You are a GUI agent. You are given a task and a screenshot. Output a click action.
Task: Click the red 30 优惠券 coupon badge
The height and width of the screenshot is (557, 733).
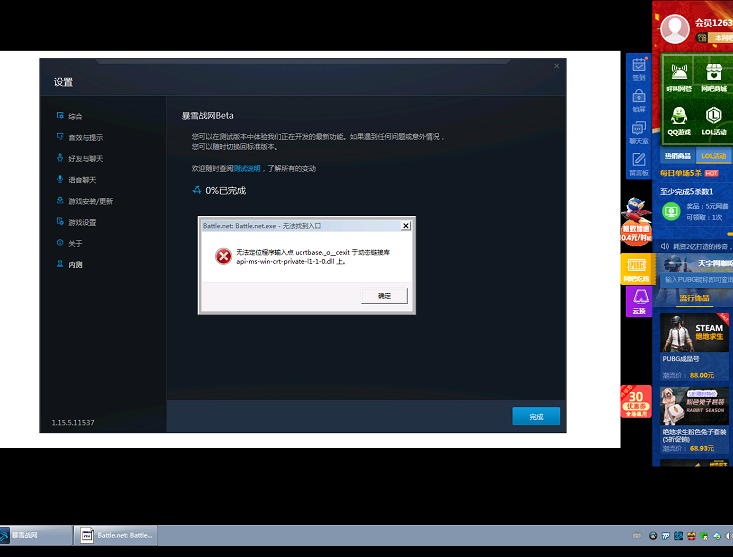coord(636,401)
